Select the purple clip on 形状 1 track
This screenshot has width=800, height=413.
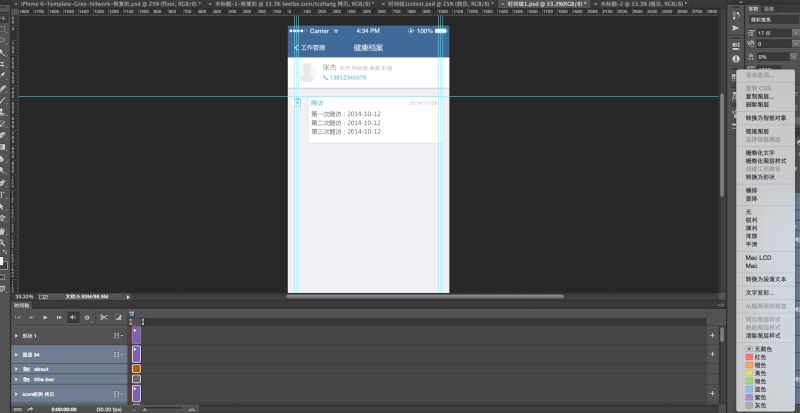coord(136,335)
